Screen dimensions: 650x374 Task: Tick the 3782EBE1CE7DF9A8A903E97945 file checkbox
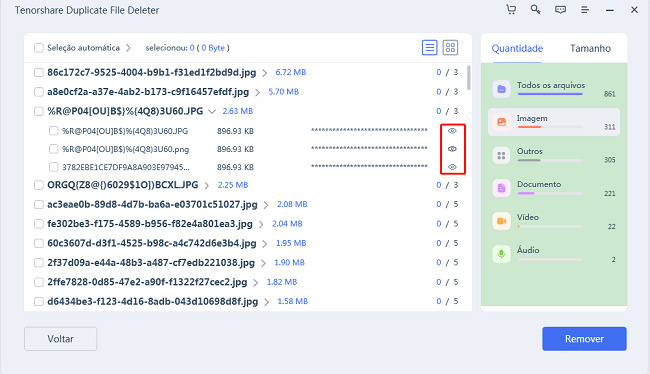(x=53, y=167)
